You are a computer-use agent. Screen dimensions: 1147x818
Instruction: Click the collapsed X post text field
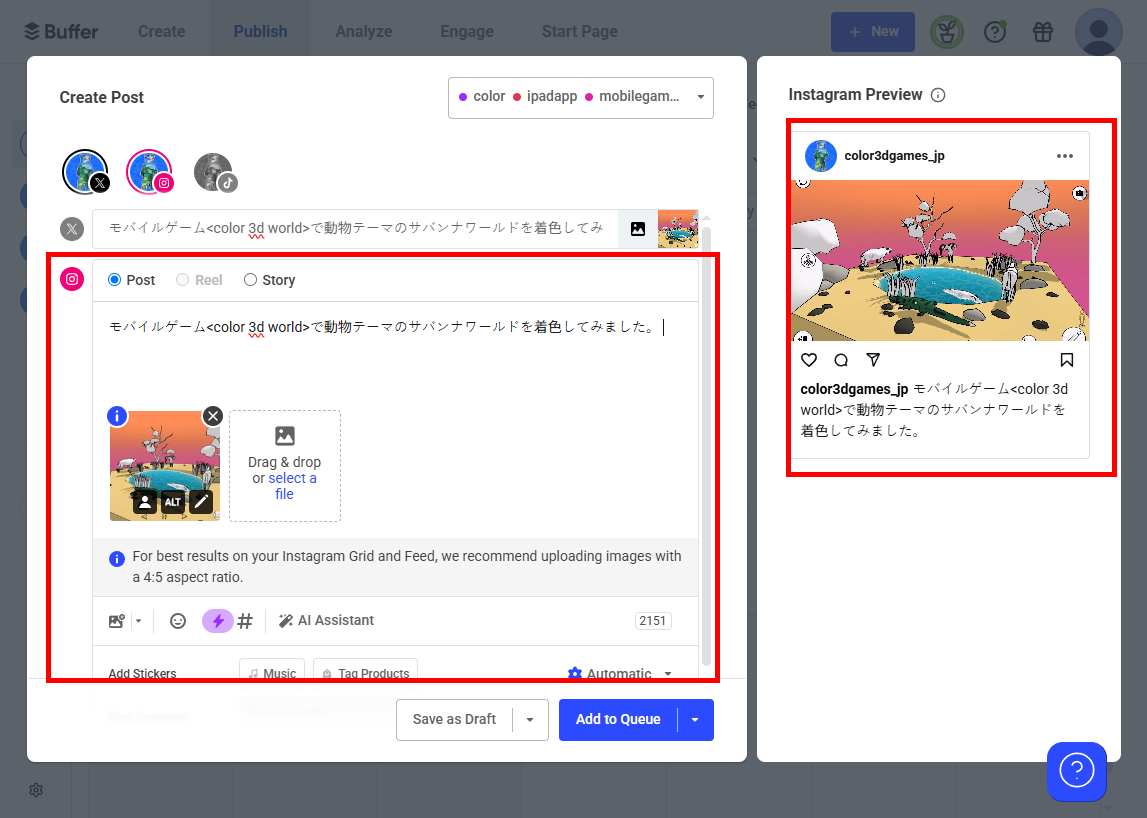click(x=356, y=228)
